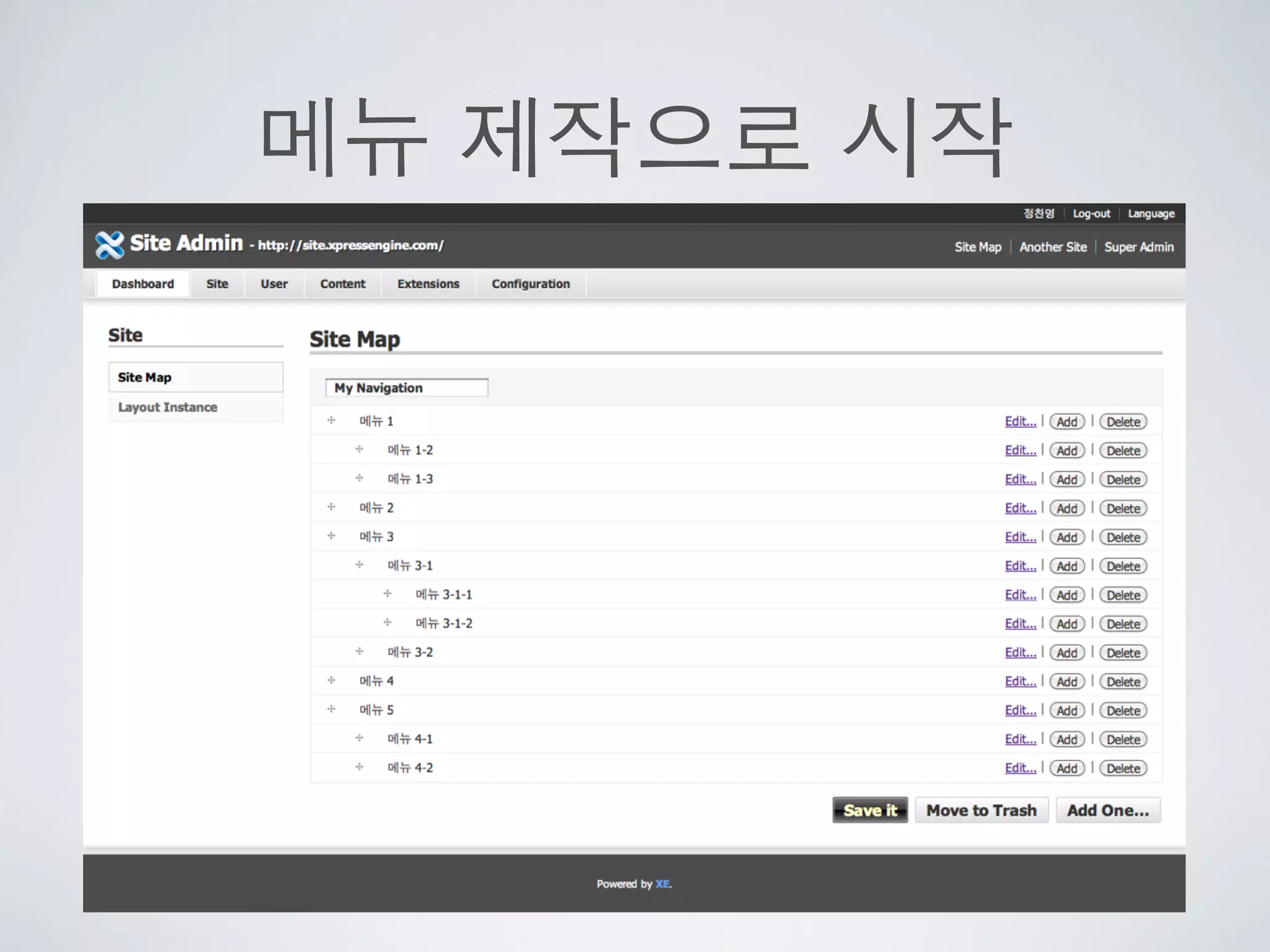
Task: Click the Save it button
Action: pyautogui.click(x=870, y=810)
